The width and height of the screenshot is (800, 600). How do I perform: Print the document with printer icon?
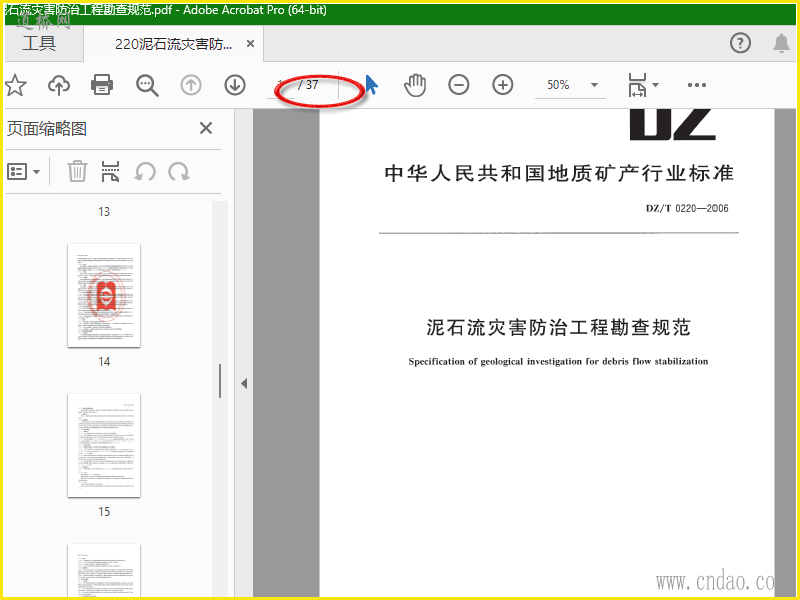tap(102, 85)
